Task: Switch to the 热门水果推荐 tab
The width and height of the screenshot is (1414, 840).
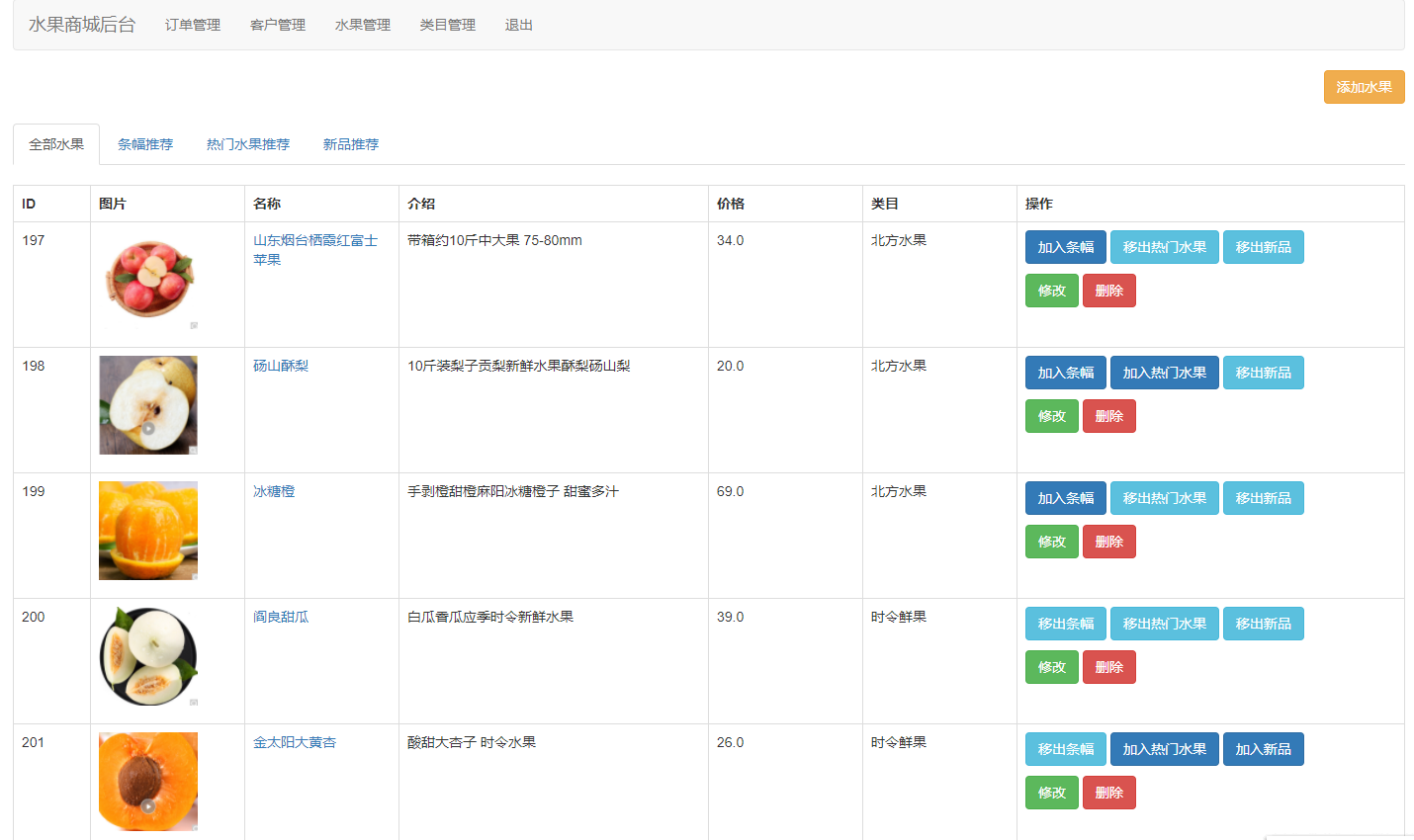Action: click(248, 144)
